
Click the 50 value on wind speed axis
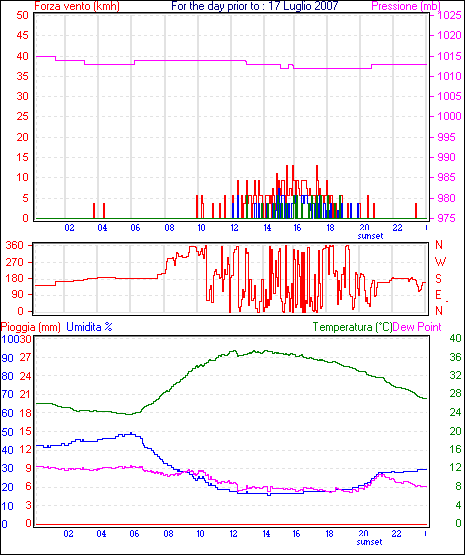coord(22,16)
